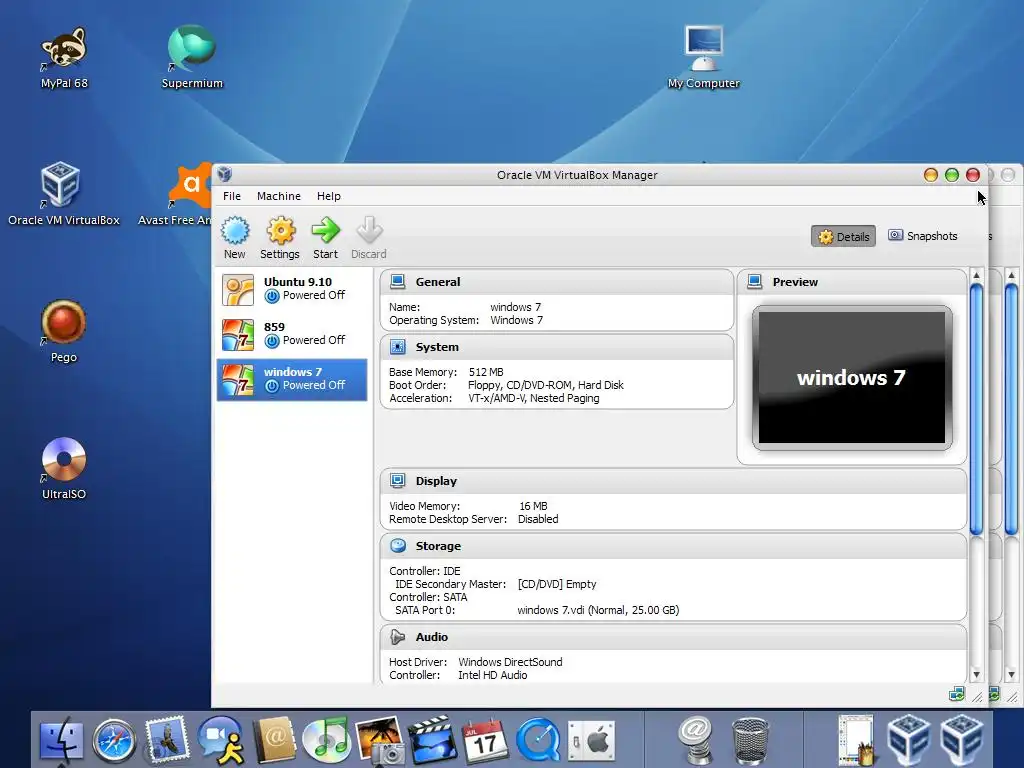Click the System section chip icon
Screen dimensions: 1024x768
point(397,347)
